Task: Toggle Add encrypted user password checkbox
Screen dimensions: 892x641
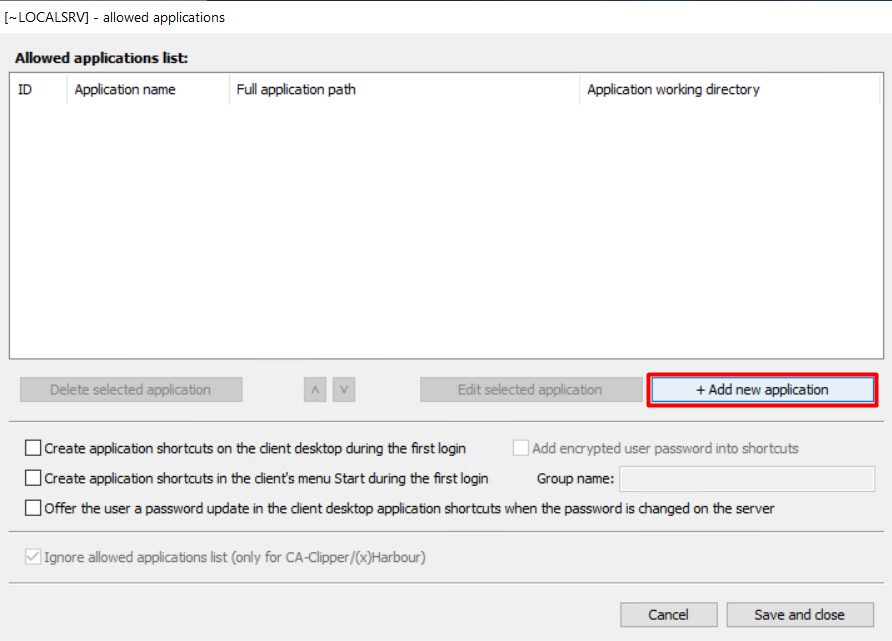Action: tap(521, 449)
